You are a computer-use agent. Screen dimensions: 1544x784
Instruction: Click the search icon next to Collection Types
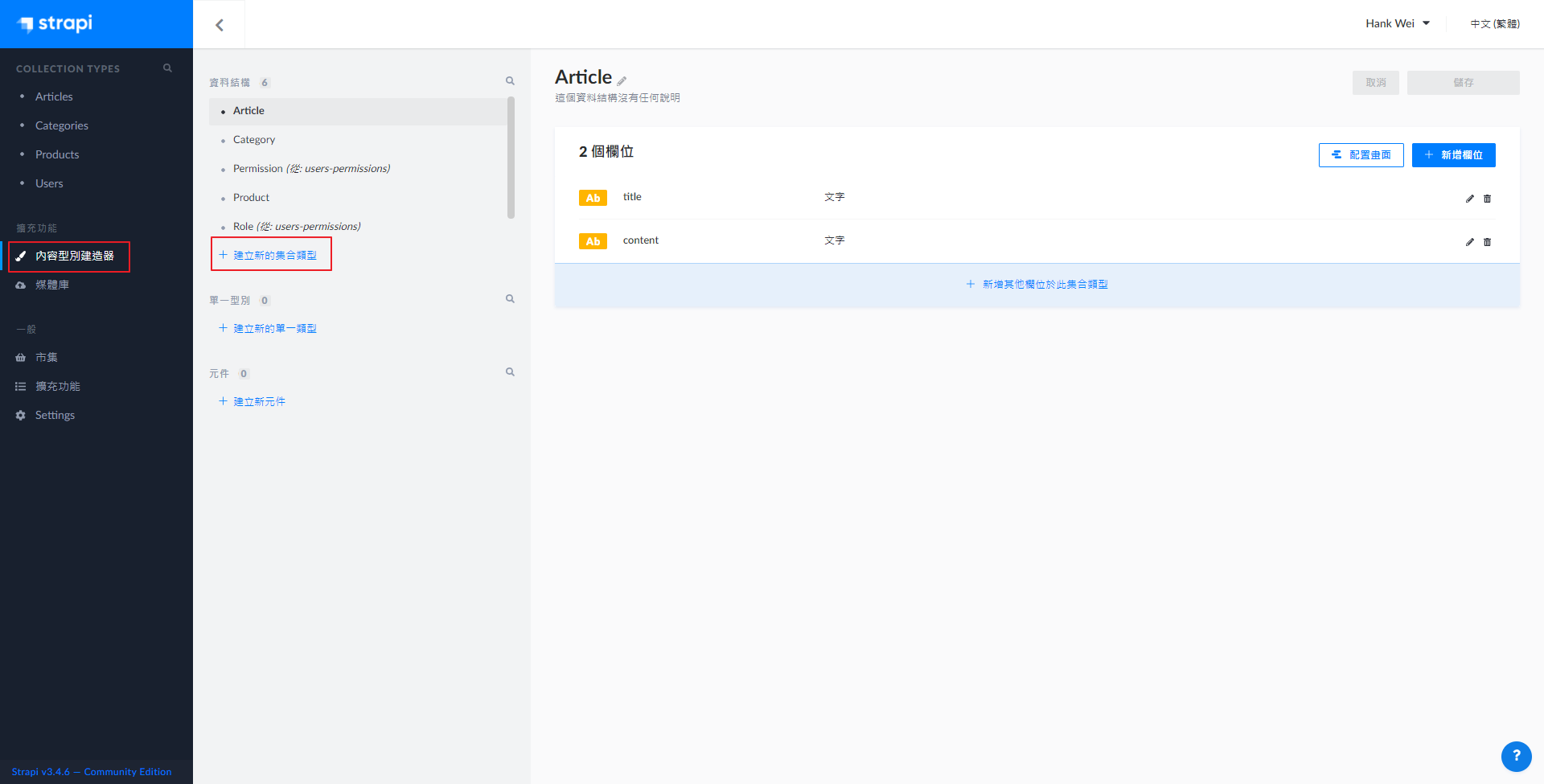point(167,68)
